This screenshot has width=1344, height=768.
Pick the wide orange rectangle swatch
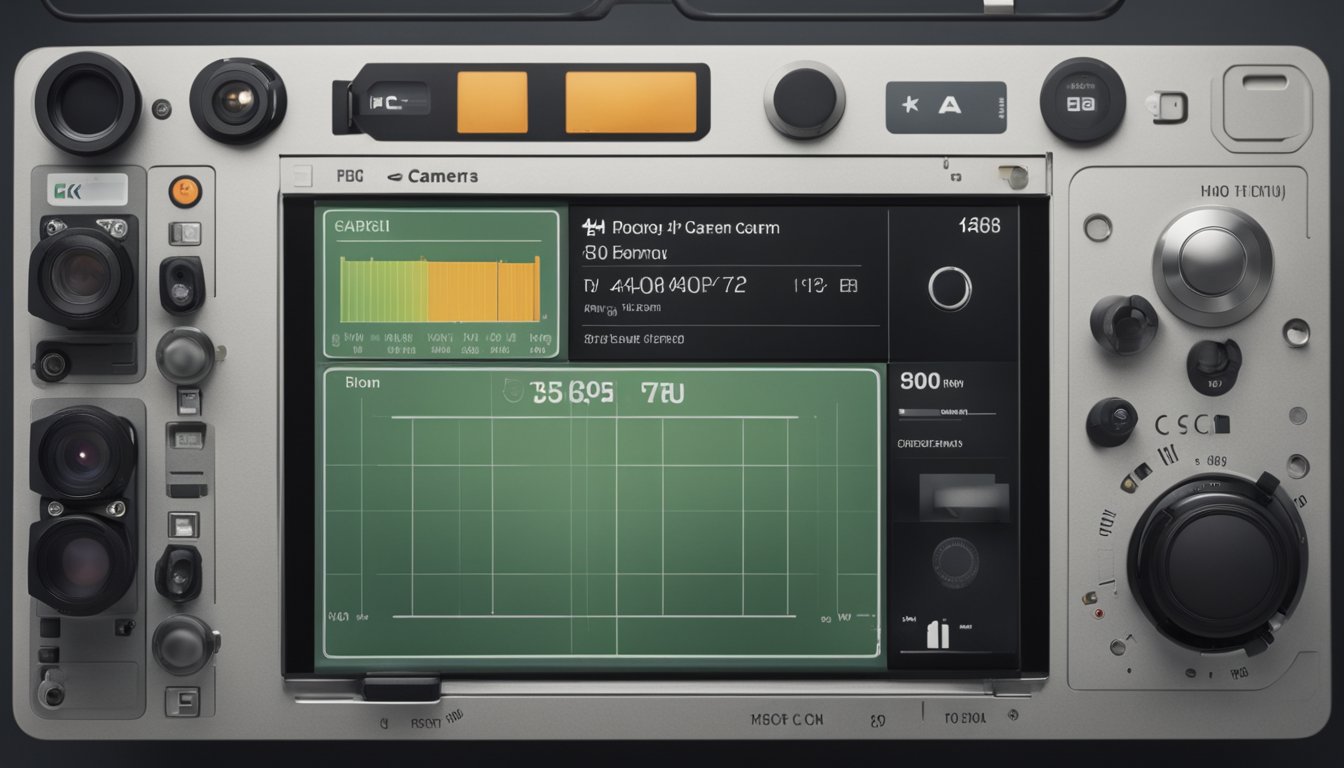630,102
